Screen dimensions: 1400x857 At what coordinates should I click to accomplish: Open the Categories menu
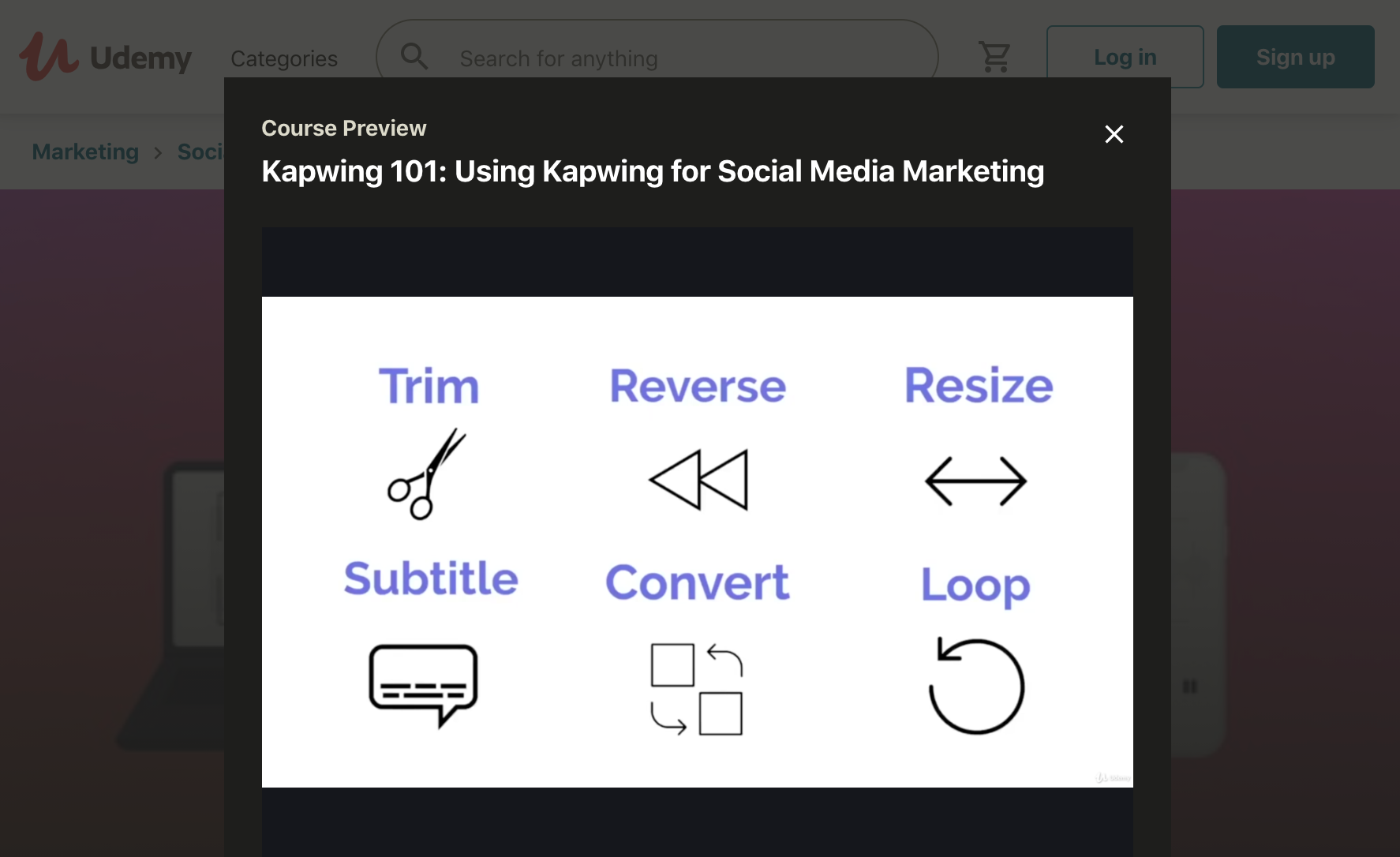point(283,58)
